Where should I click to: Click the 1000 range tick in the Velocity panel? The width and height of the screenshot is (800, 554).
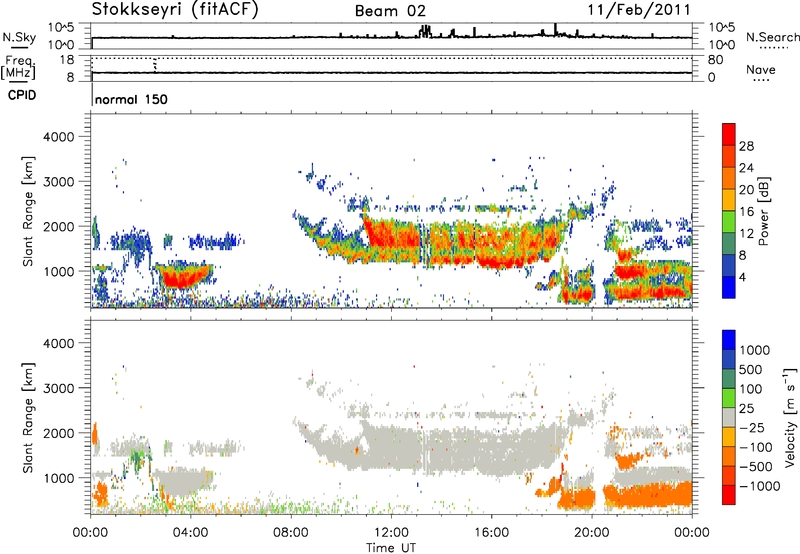click(x=59, y=478)
